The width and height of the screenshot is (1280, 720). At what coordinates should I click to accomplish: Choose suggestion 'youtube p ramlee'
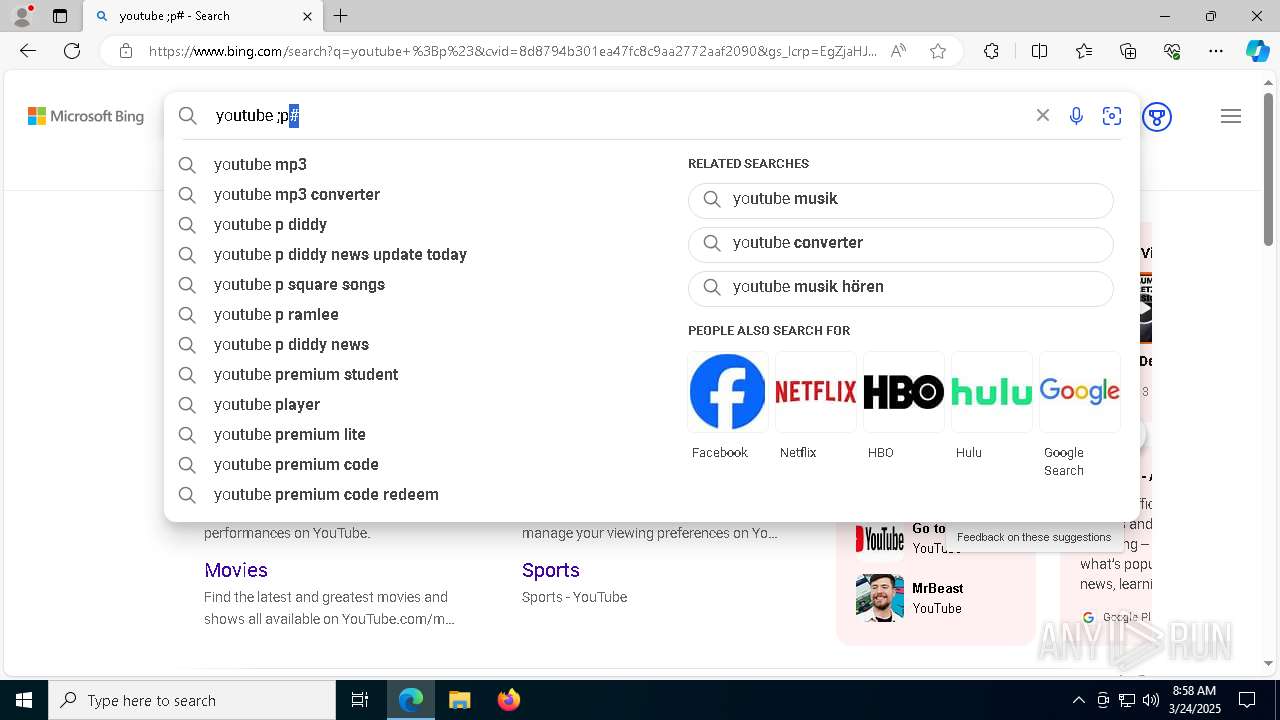(276, 314)
